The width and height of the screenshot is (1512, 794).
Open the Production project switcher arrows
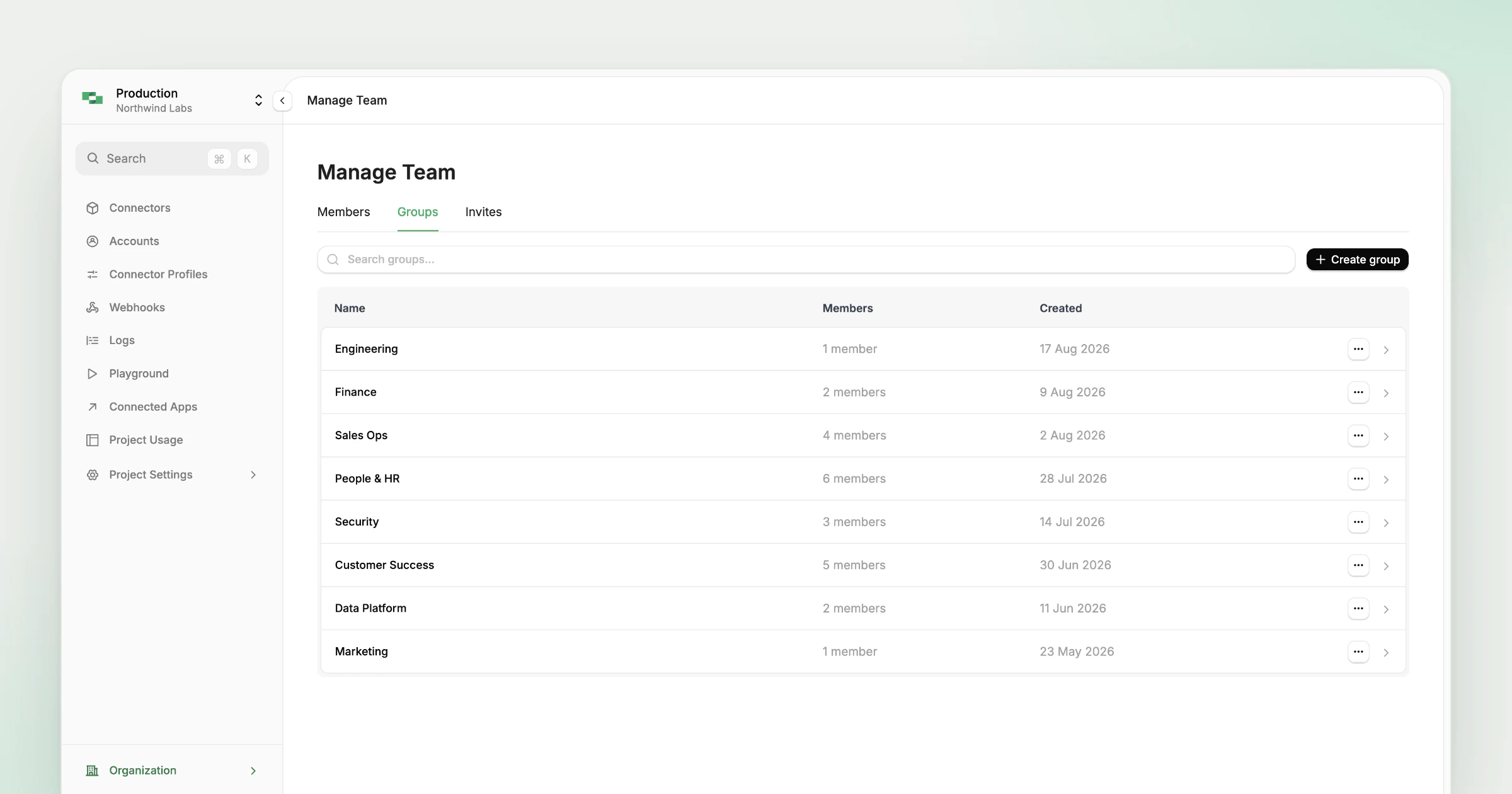coord(258,100)
